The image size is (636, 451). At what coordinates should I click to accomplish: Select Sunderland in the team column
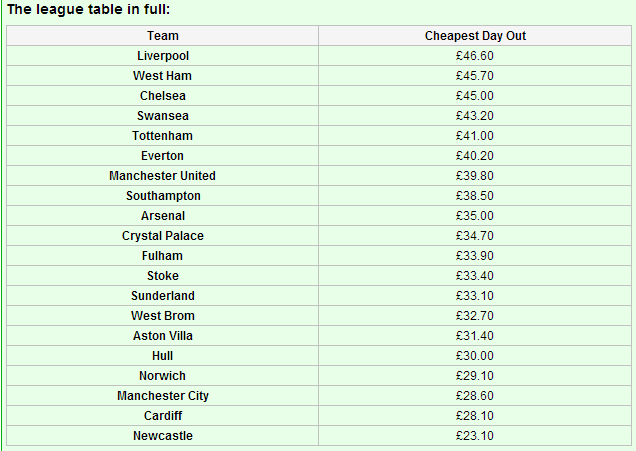163,296
